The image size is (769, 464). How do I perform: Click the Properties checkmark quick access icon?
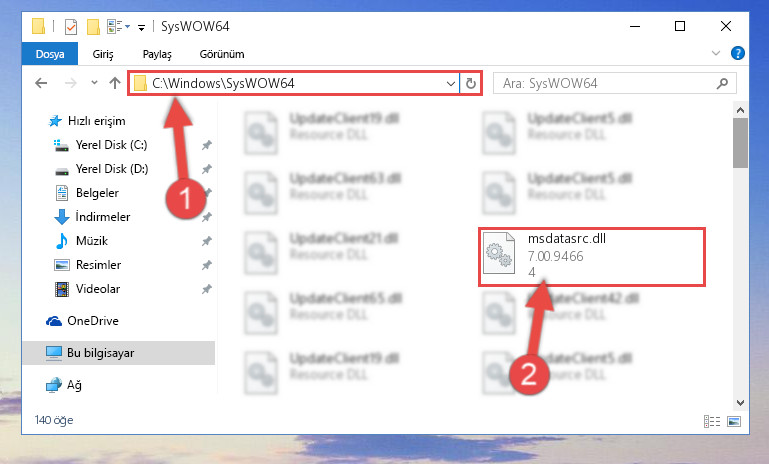[71, 26]
